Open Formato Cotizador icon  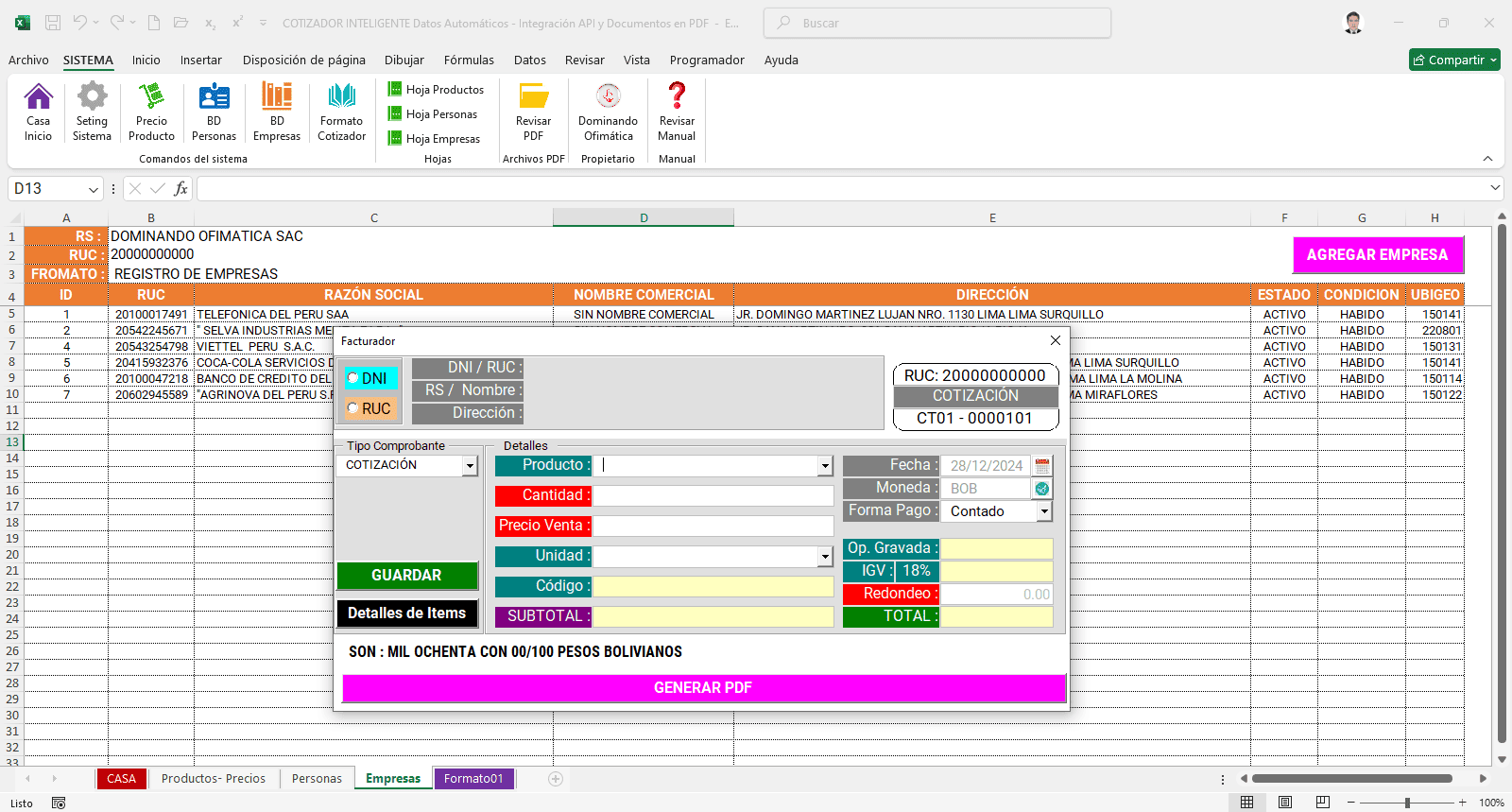coord(341,112)
